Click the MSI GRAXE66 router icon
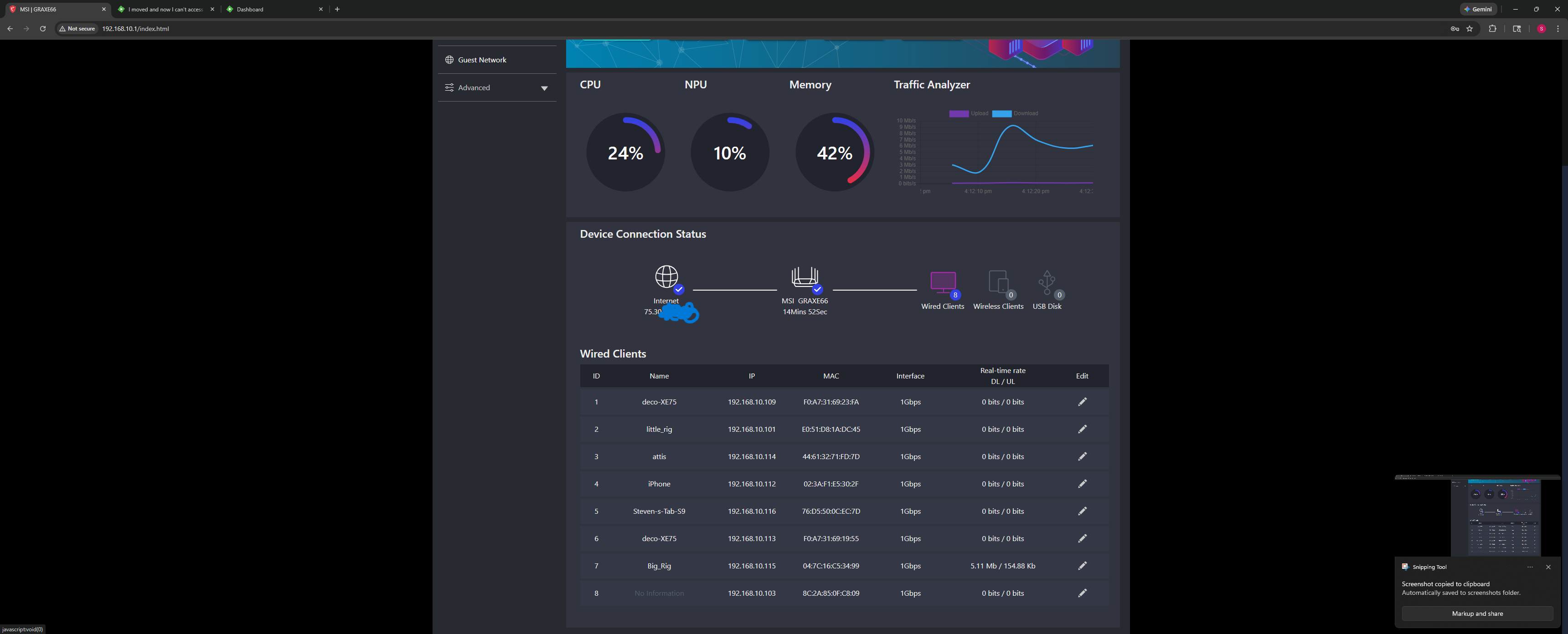The width and height of the screenshot is (1568, 634). point(804,277)
